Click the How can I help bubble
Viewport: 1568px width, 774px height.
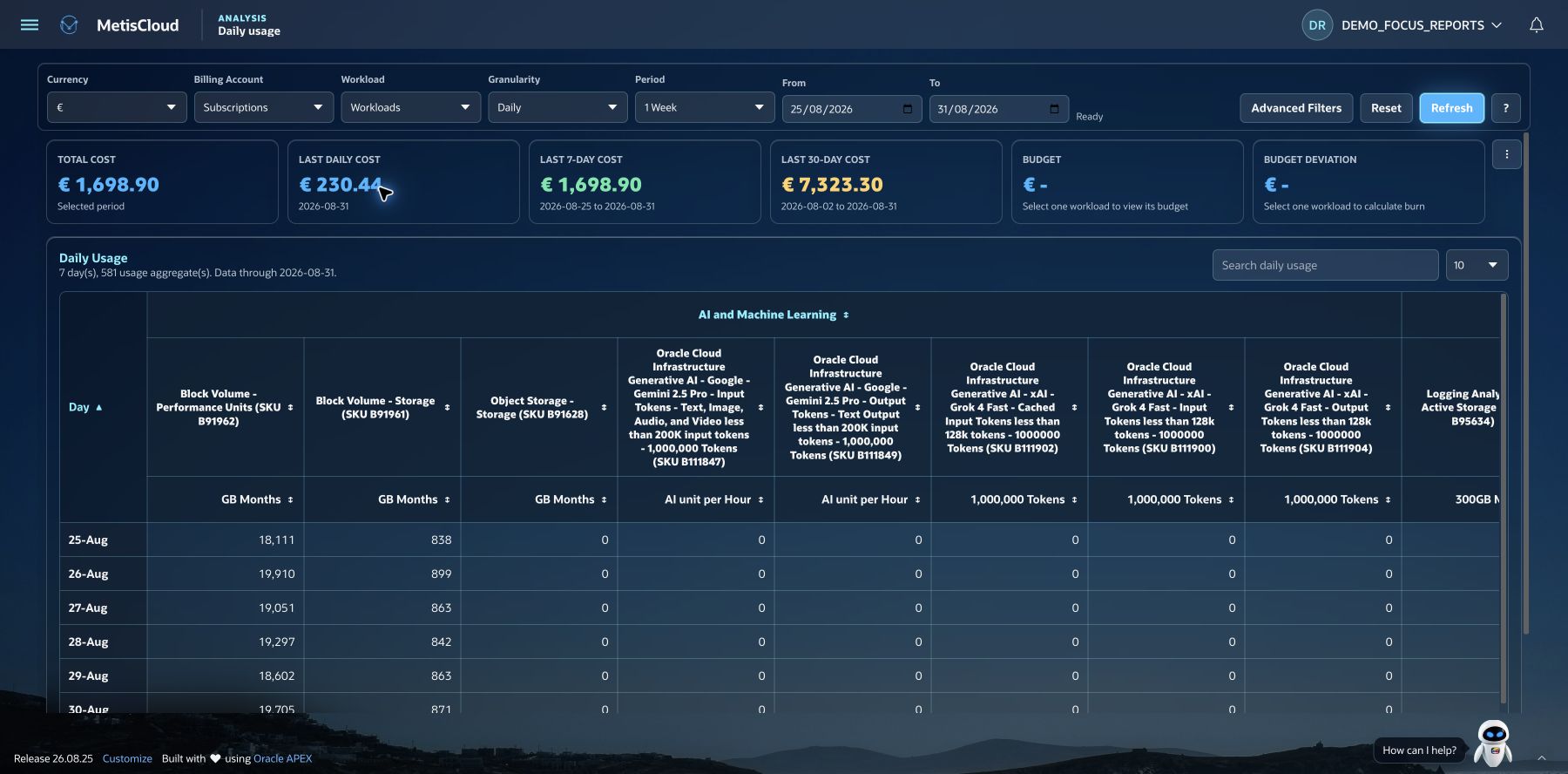(x=1419, y=750)
